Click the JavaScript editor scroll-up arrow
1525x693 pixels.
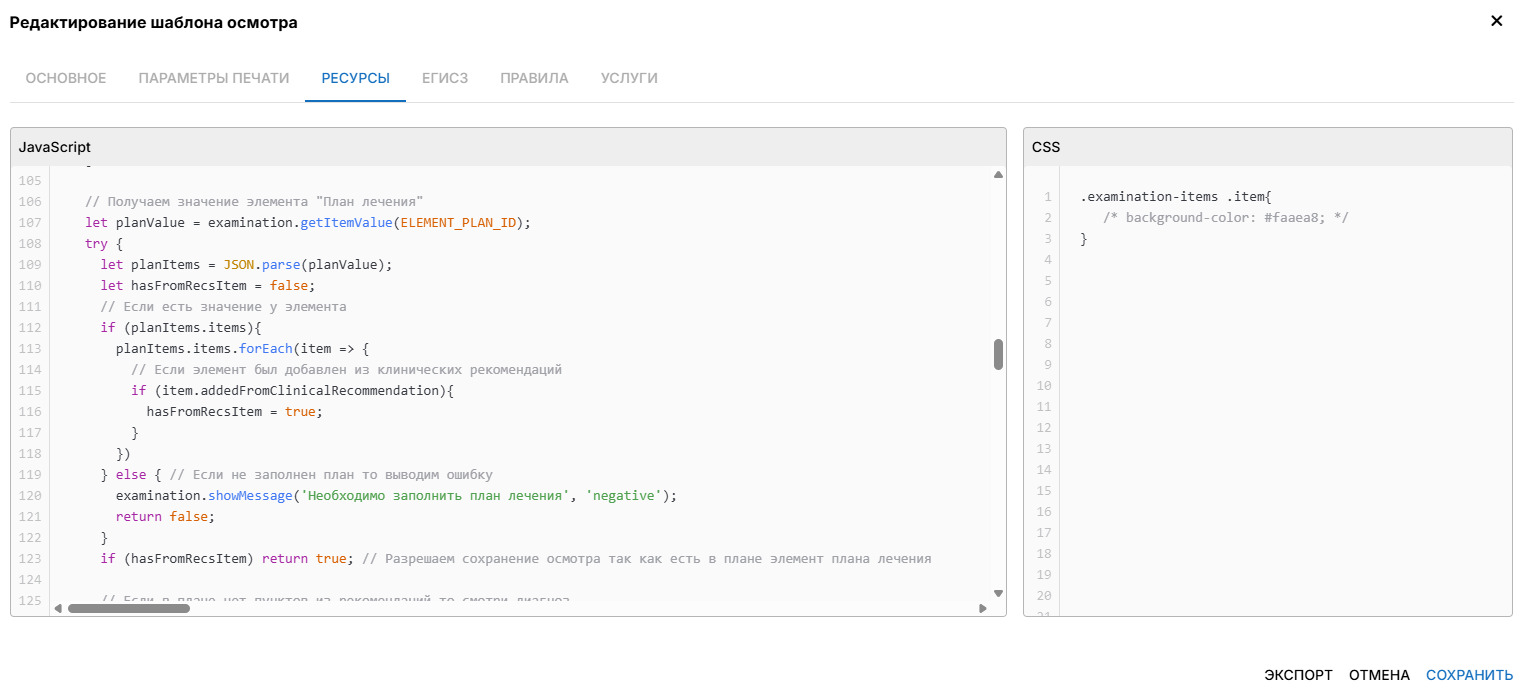(998, 175)
